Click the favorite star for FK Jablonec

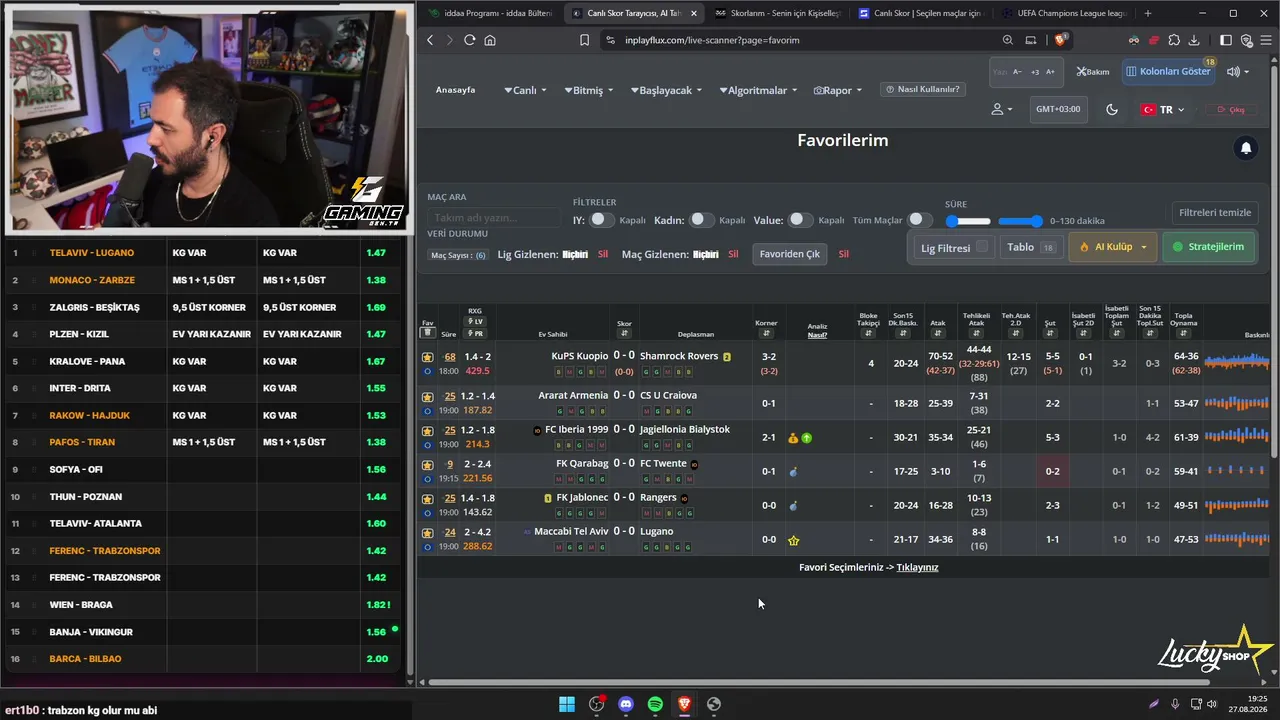coord(428,499)
